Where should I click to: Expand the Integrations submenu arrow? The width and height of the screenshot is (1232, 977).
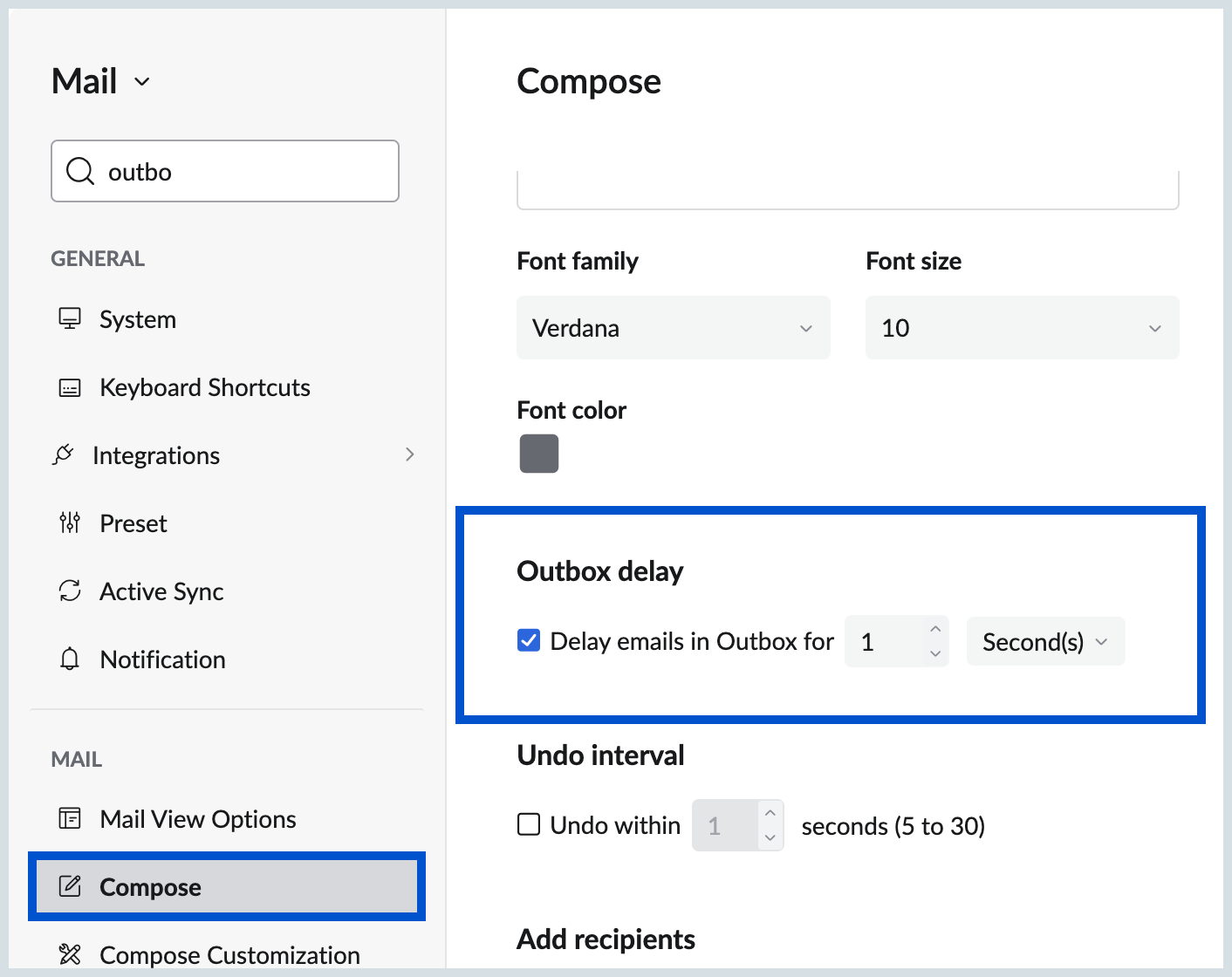[409, 454]
